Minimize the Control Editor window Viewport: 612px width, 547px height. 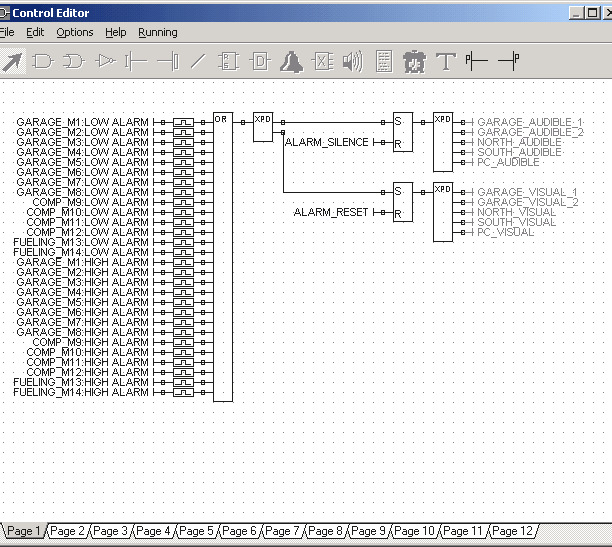(576, 13)
